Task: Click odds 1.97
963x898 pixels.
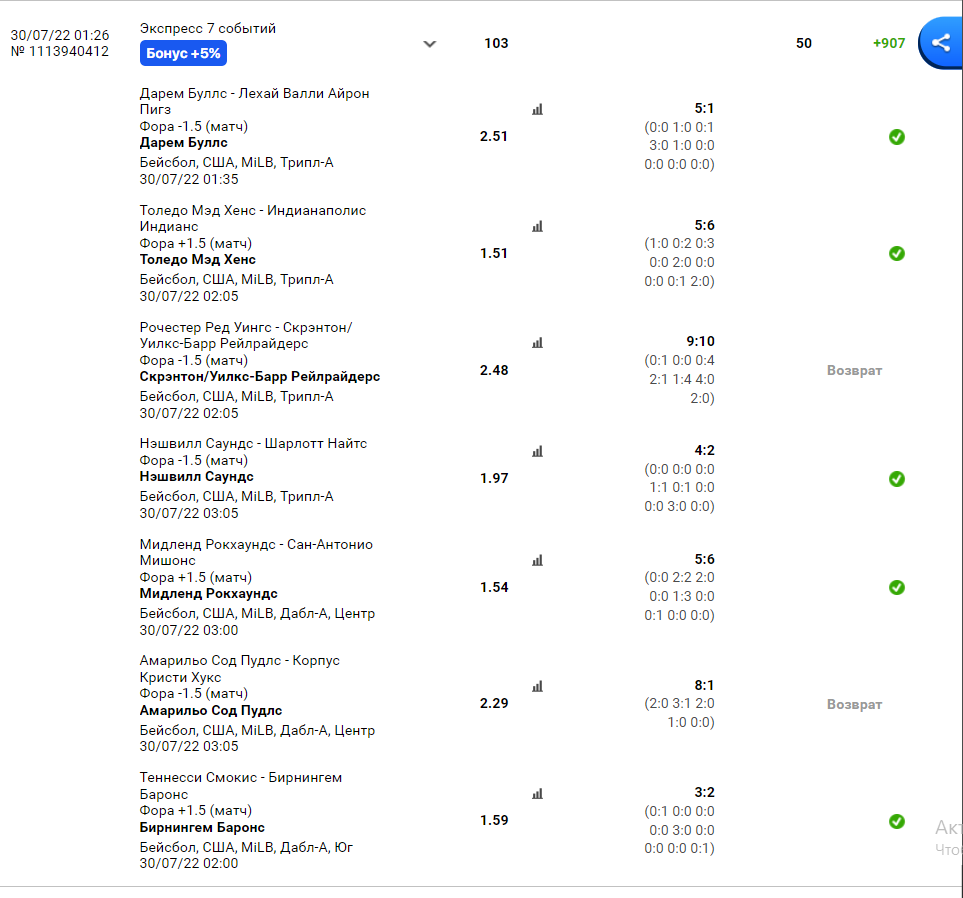Action: [x=494, y=478]
